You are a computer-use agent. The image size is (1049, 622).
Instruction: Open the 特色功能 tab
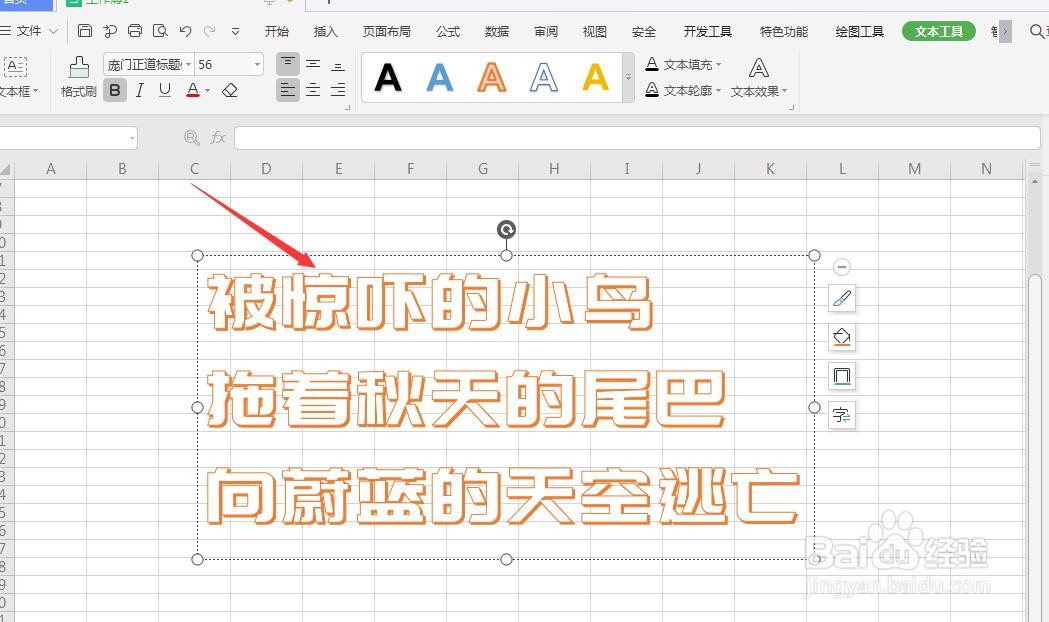click(x=783, y=31)
